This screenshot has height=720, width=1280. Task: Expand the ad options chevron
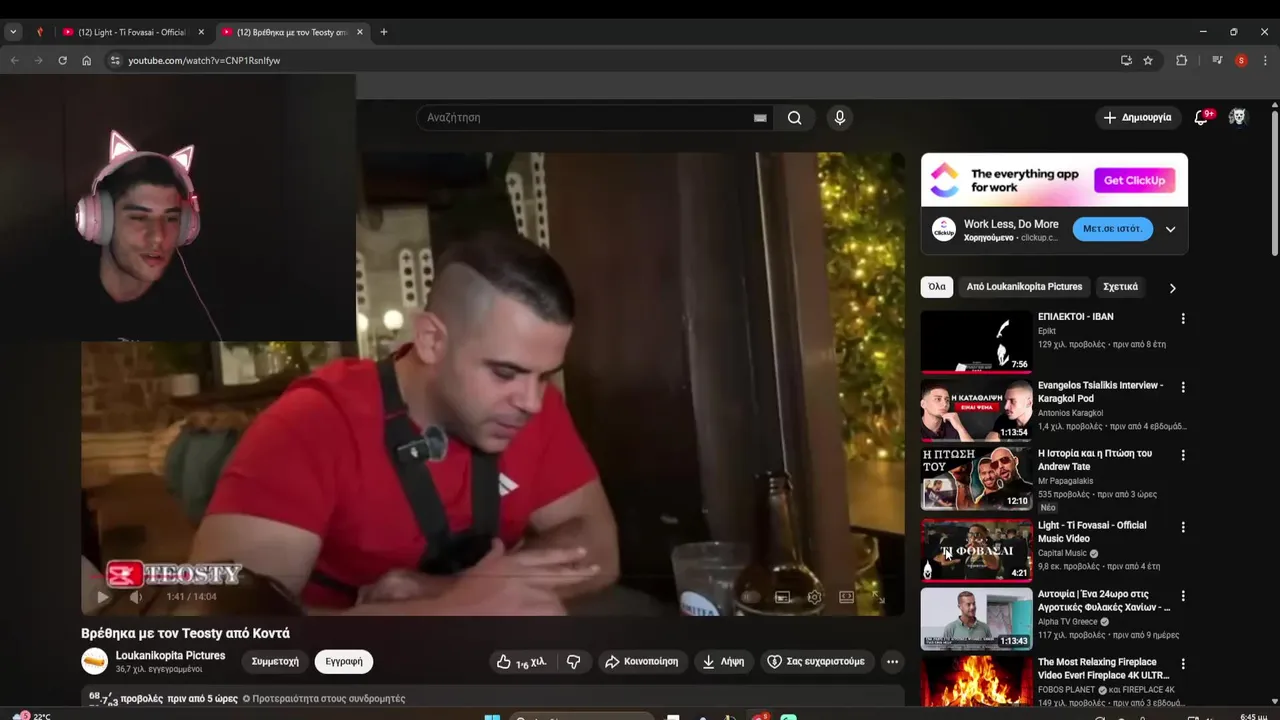click(1170, 229)
